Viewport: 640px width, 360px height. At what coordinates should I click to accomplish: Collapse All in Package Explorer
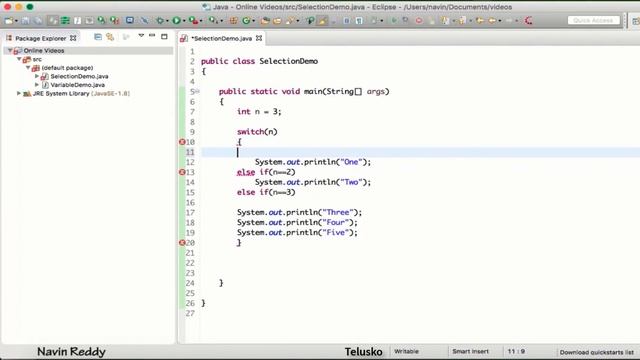[98, 37]
